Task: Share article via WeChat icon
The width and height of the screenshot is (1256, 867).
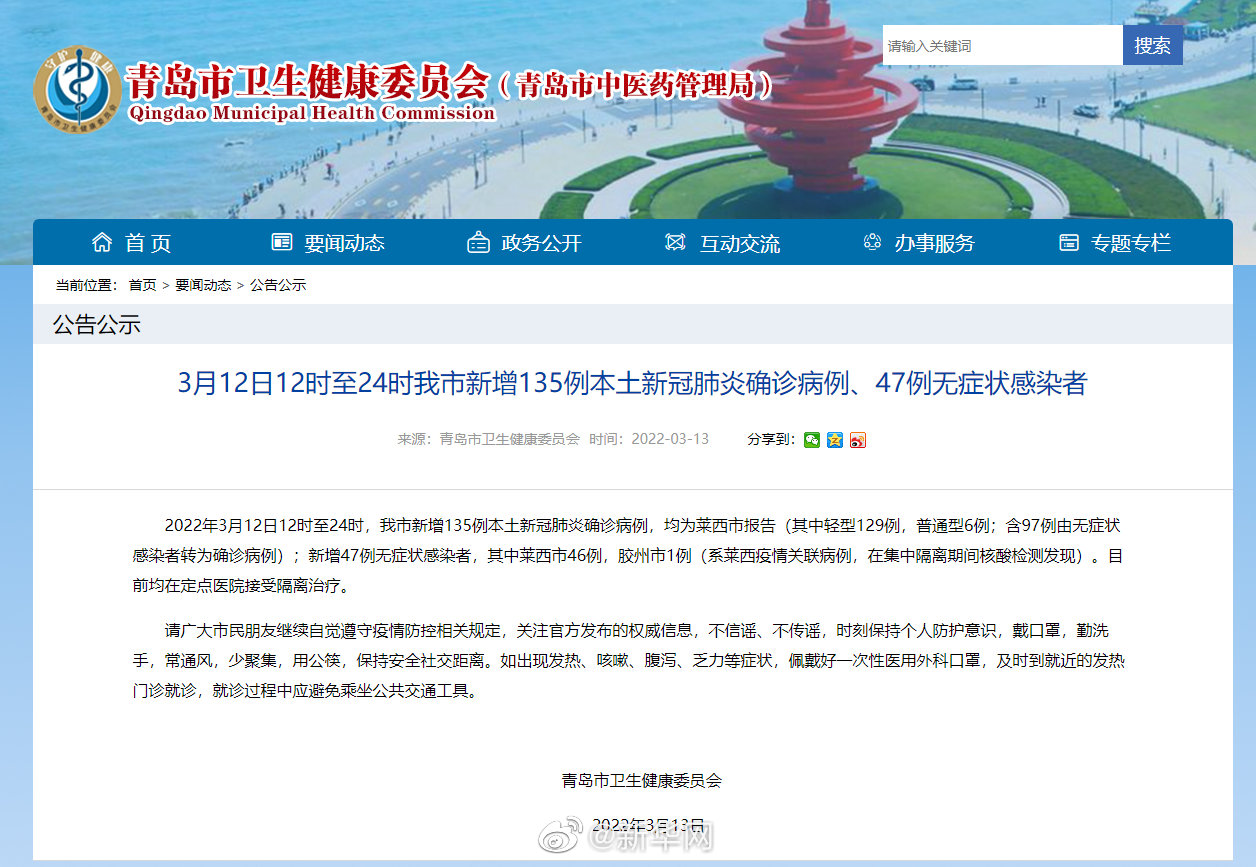Action: pyautogui.click(x=812, y=440)
